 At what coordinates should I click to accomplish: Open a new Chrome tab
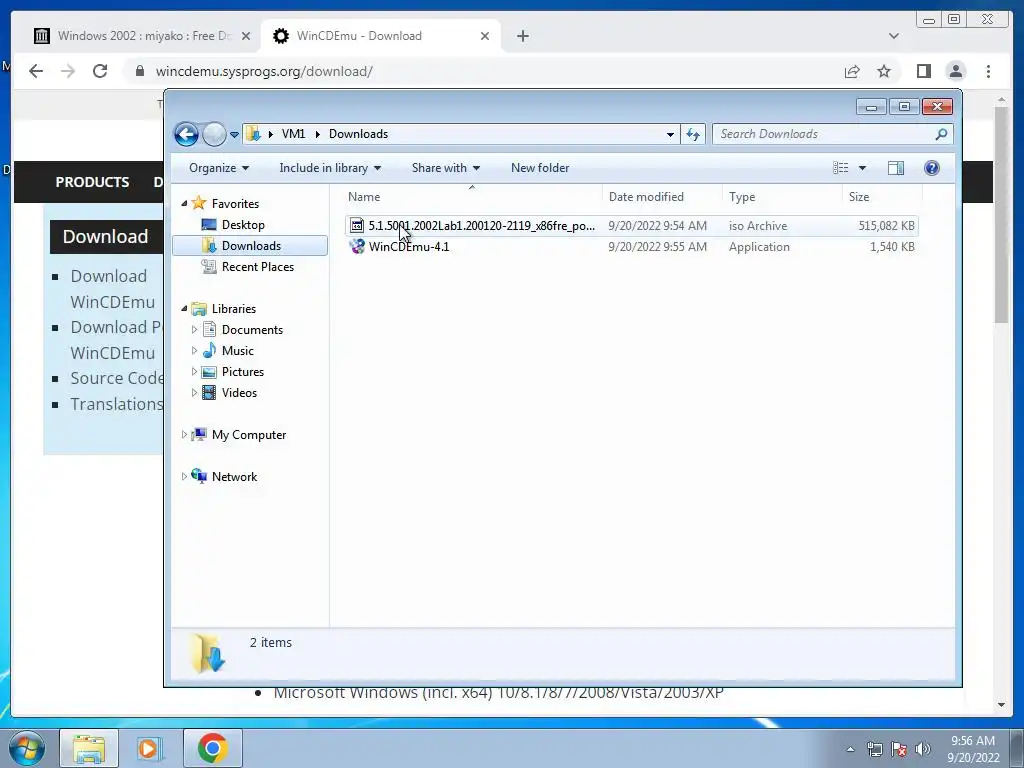click(x=522, y=36)
